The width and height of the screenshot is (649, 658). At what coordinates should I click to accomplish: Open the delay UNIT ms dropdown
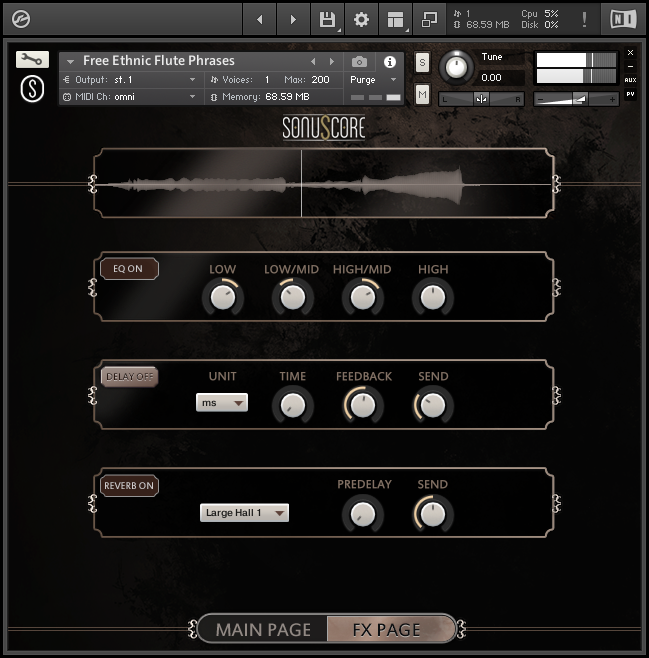click(222, 403)
